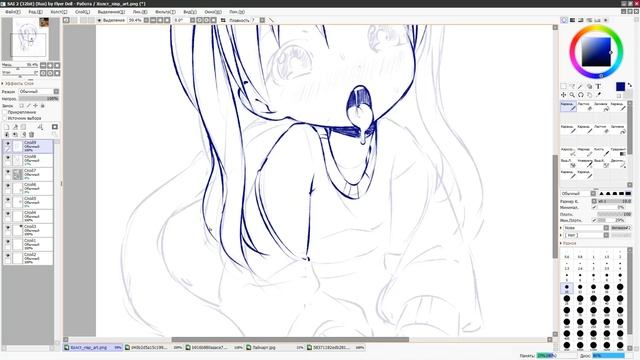Choose the Заливка bucket preset in top row

point(602,107)
